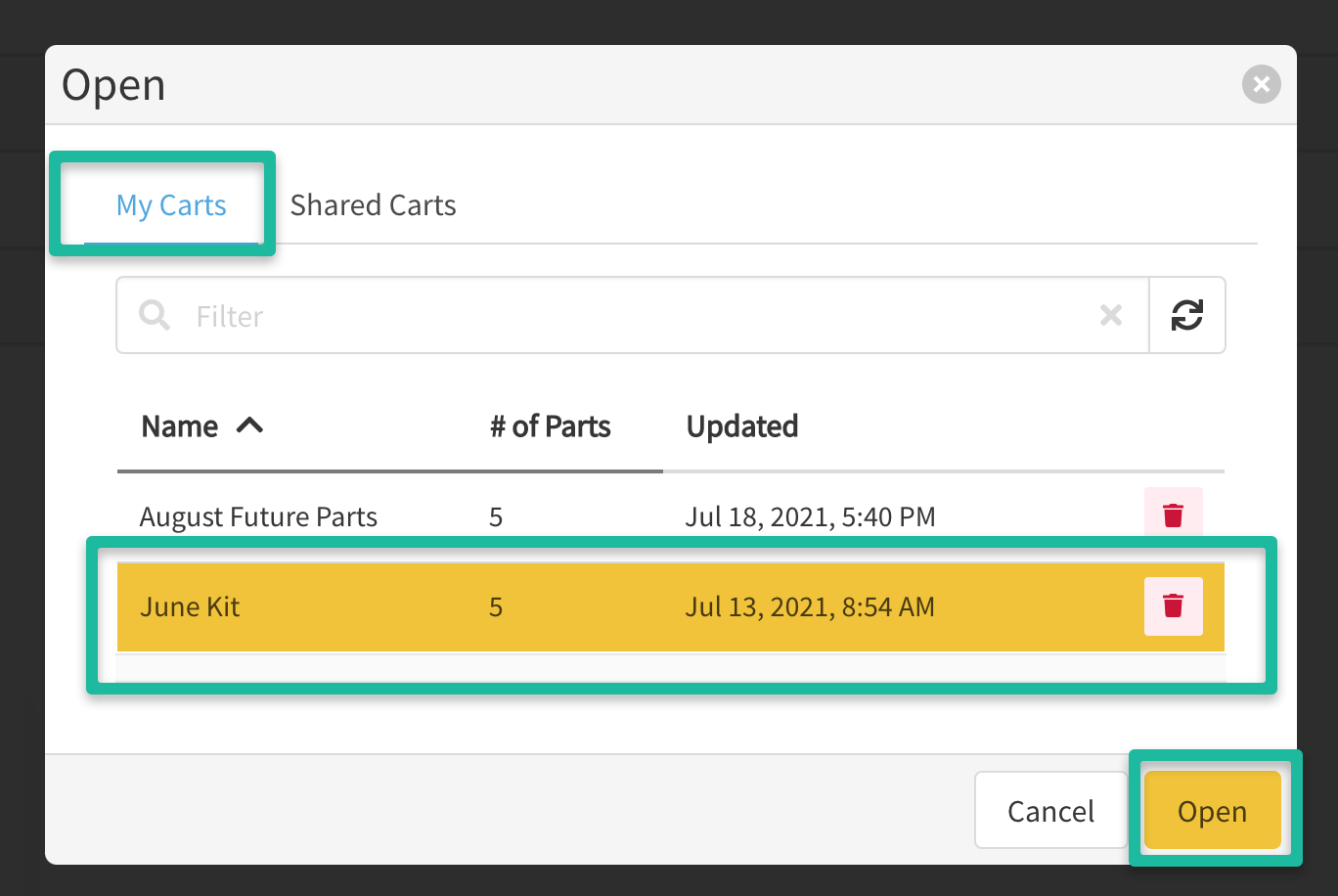Image resolution: width=1338 pixels, height=896 pixels.
Task: Click the Jul 13, 2021, 8:54 AM date
Action: 809,606
